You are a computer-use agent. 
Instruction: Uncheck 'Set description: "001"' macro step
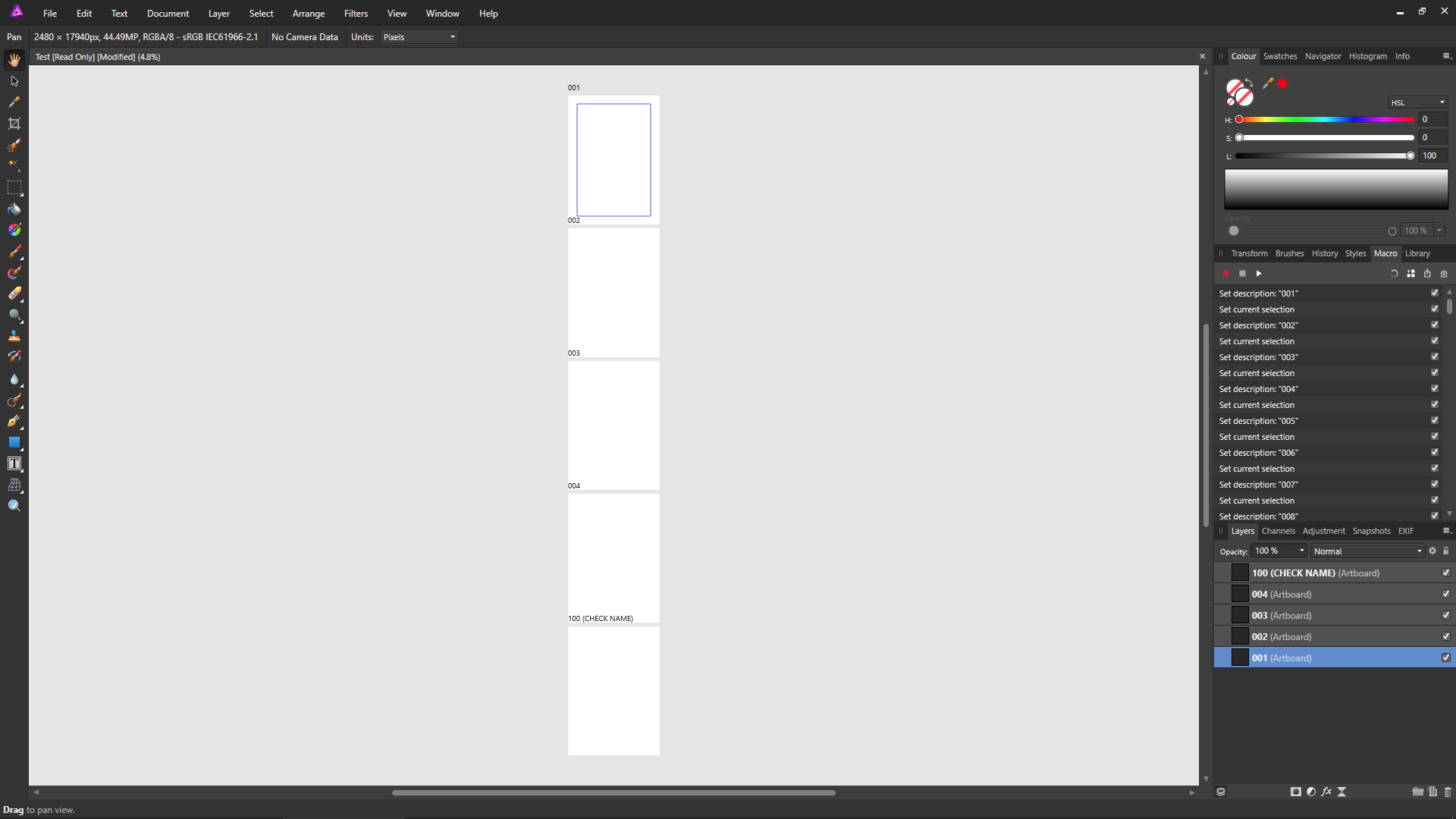tap(1435, 293)
